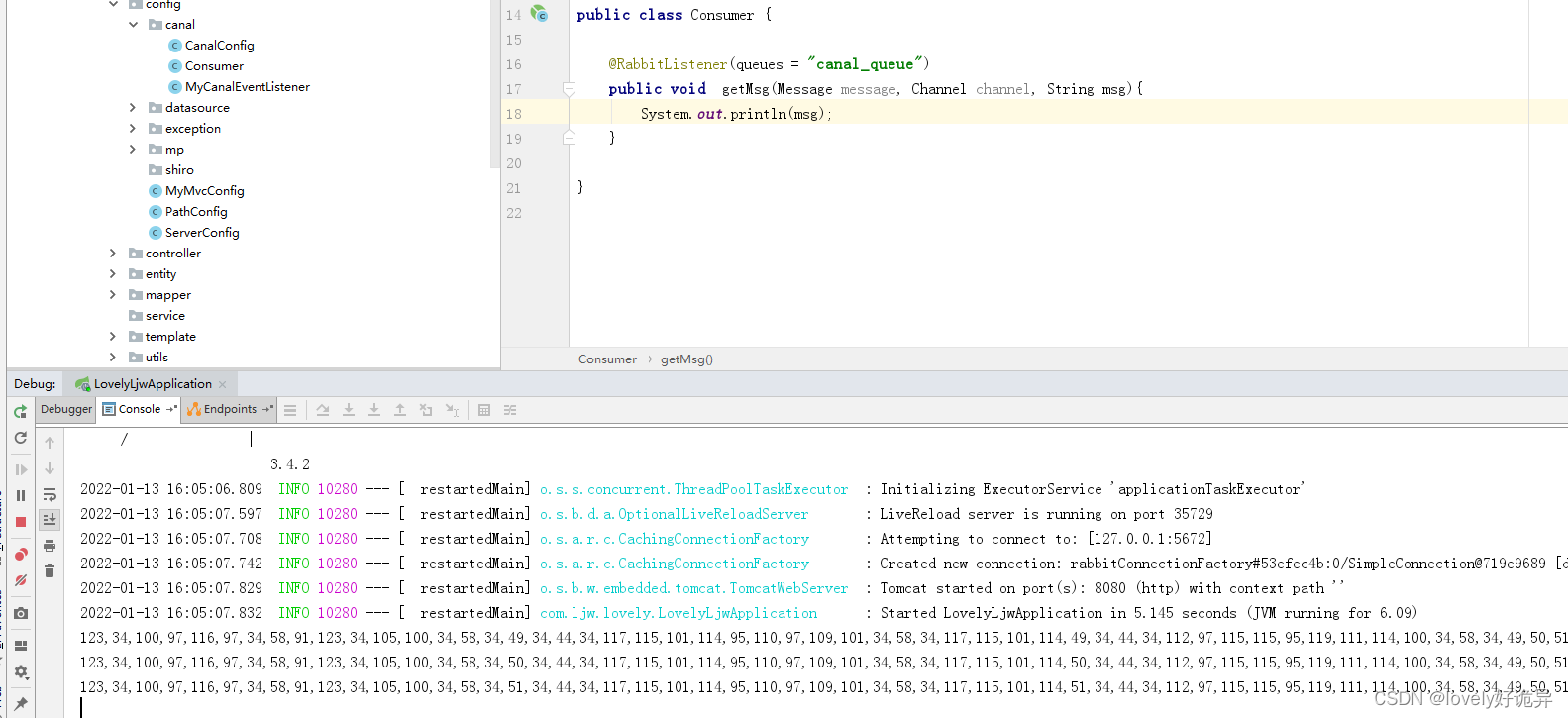Open Evaluate Expression calculator icon
1568x718 pixels.
click(x=484, y=410)
